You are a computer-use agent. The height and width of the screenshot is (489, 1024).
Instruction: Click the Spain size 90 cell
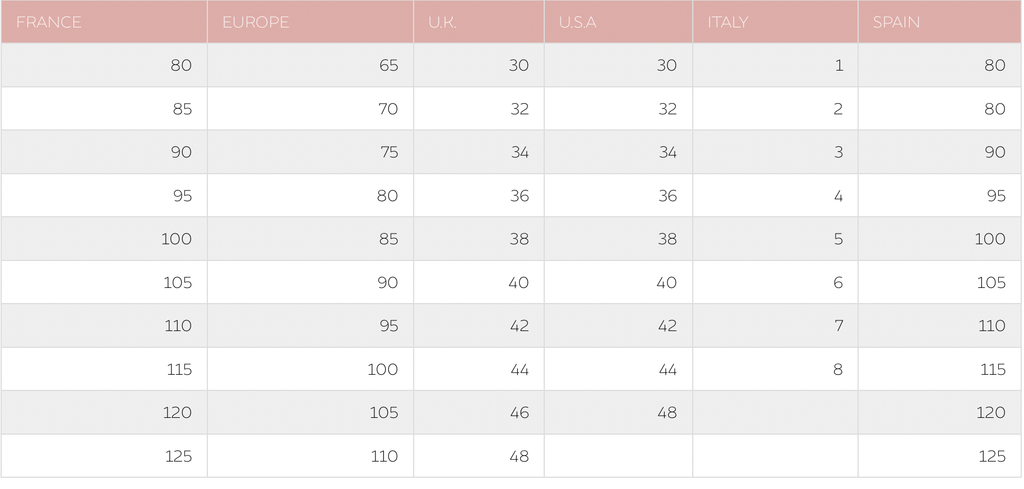994,152
